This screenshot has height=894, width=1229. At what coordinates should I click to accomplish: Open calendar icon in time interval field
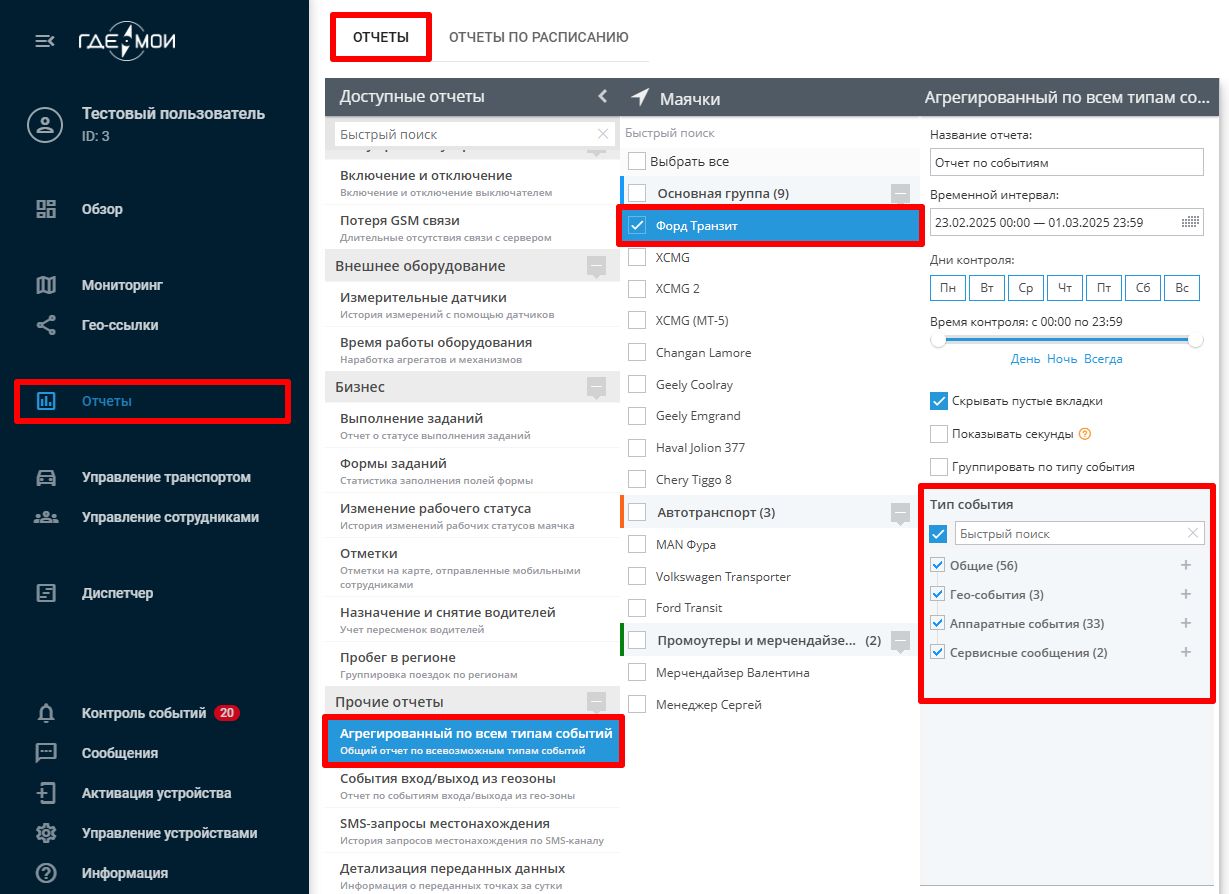(1190, 222)
